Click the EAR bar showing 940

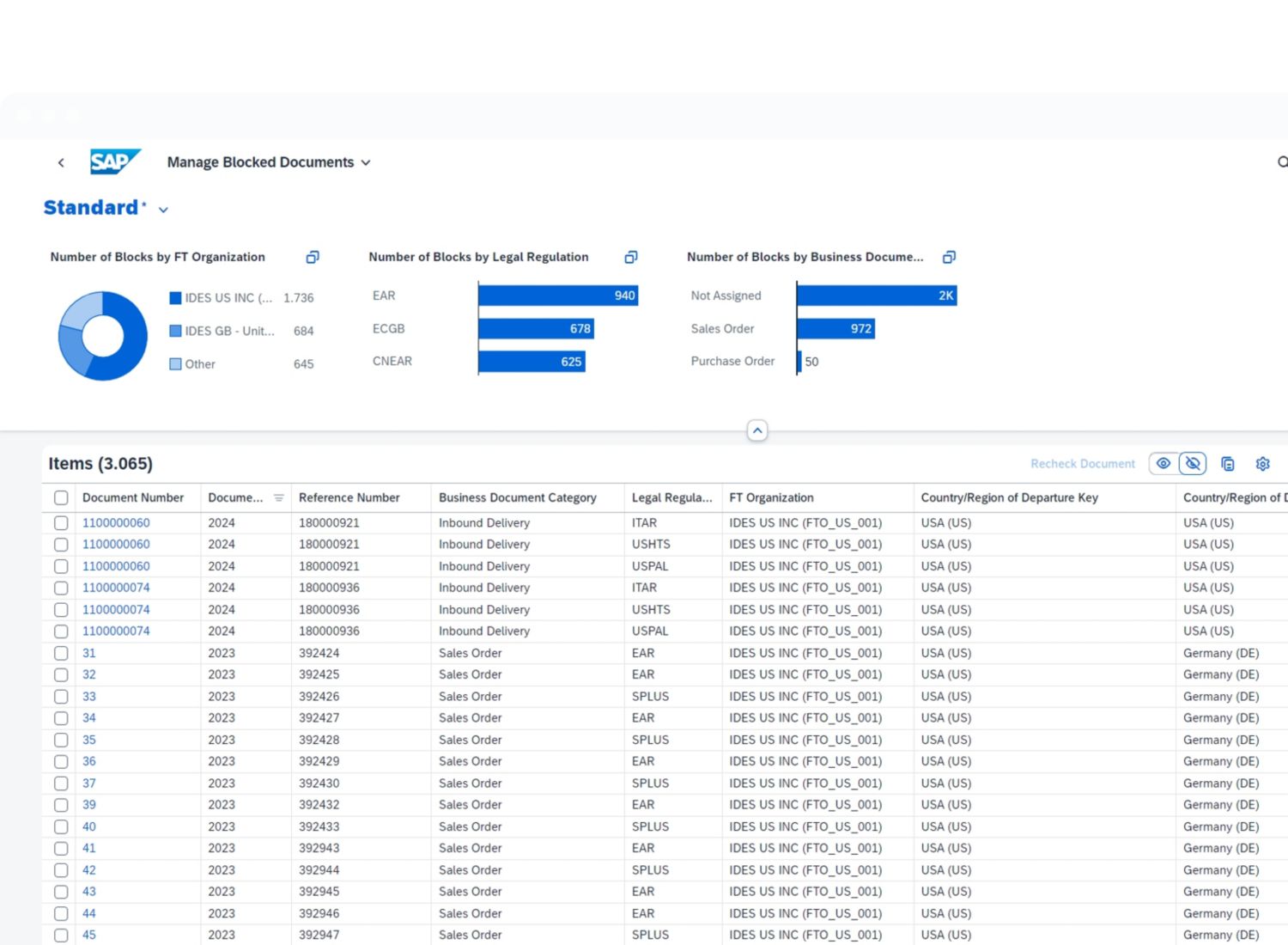[557, 296]
